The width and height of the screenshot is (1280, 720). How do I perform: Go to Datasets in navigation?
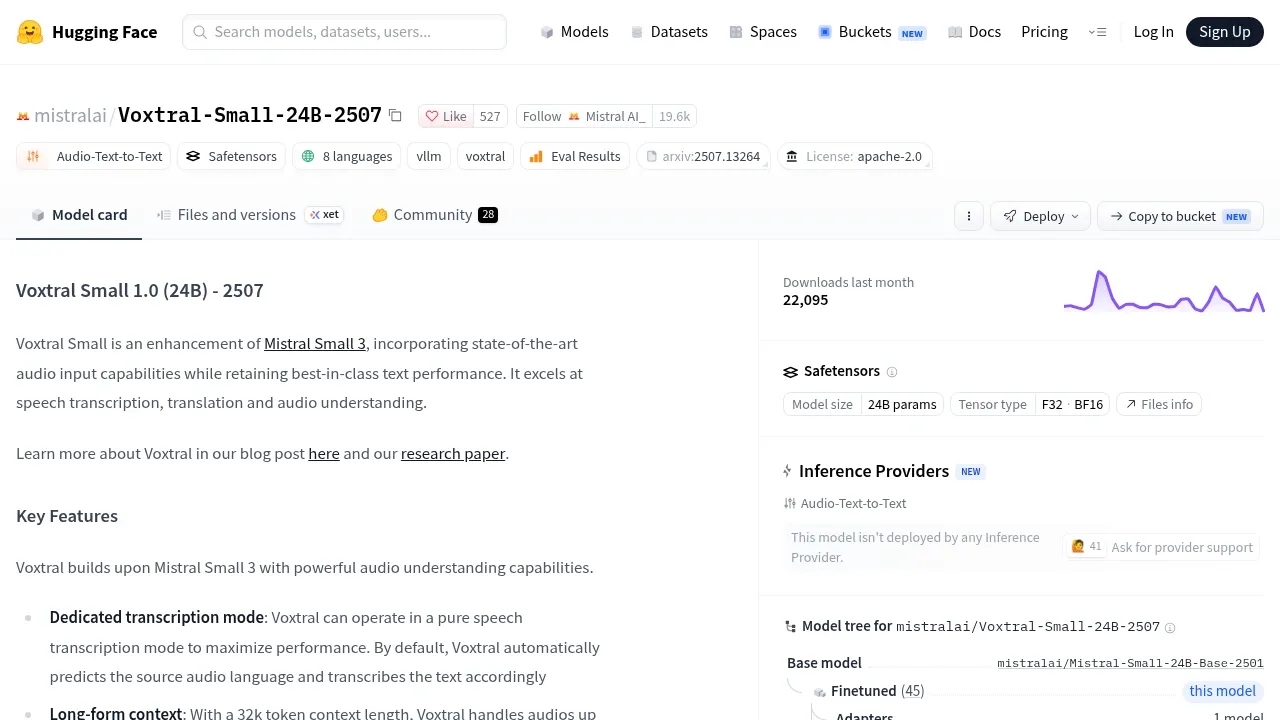click(x=669, y=32)
